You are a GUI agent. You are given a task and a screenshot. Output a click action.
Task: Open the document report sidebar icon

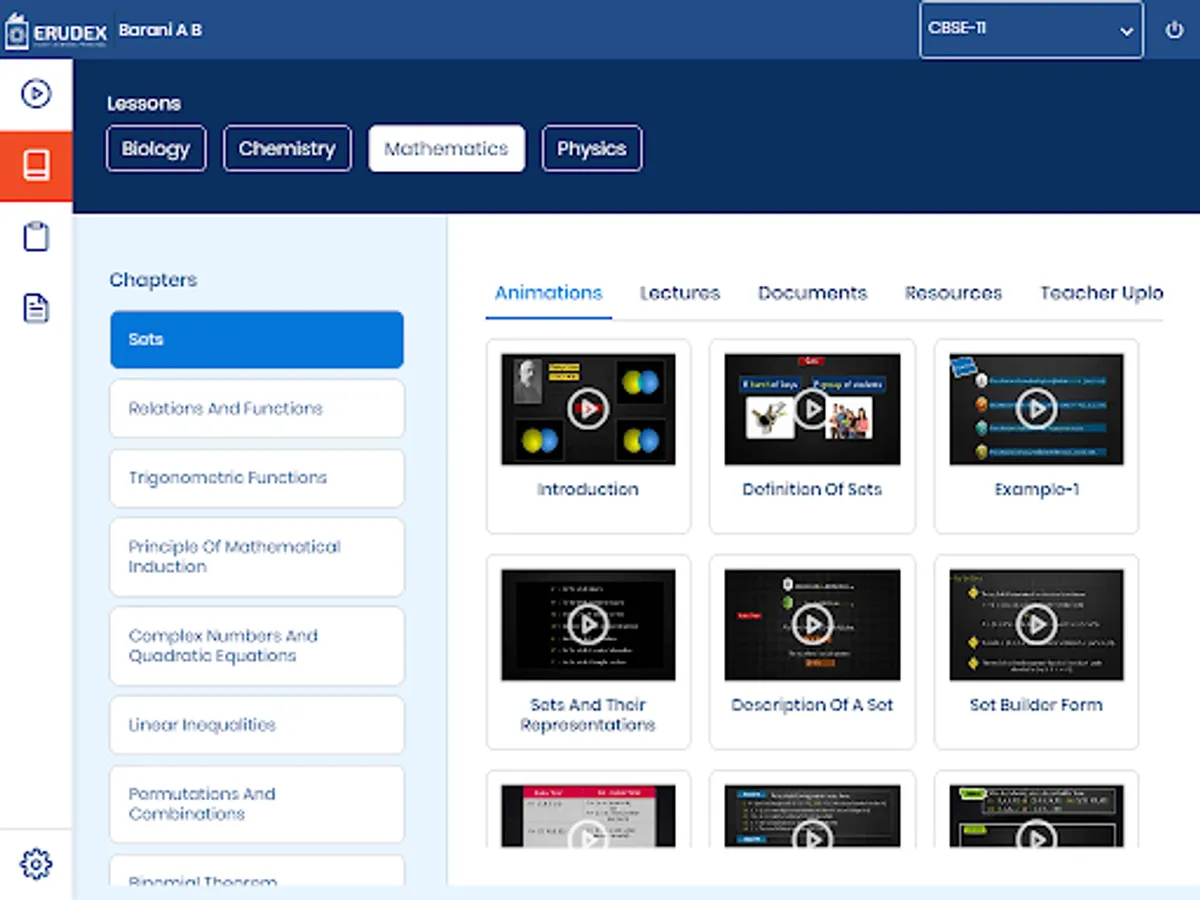click(x=36, y=308)
